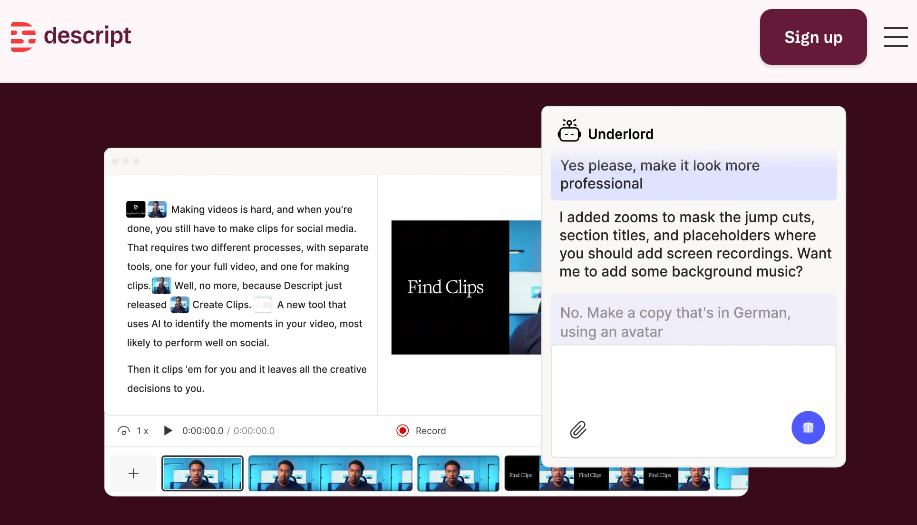Click the speaker thumbnail before 'Well, no more'
The image size is (917, 525).
[x=161, y=286]
